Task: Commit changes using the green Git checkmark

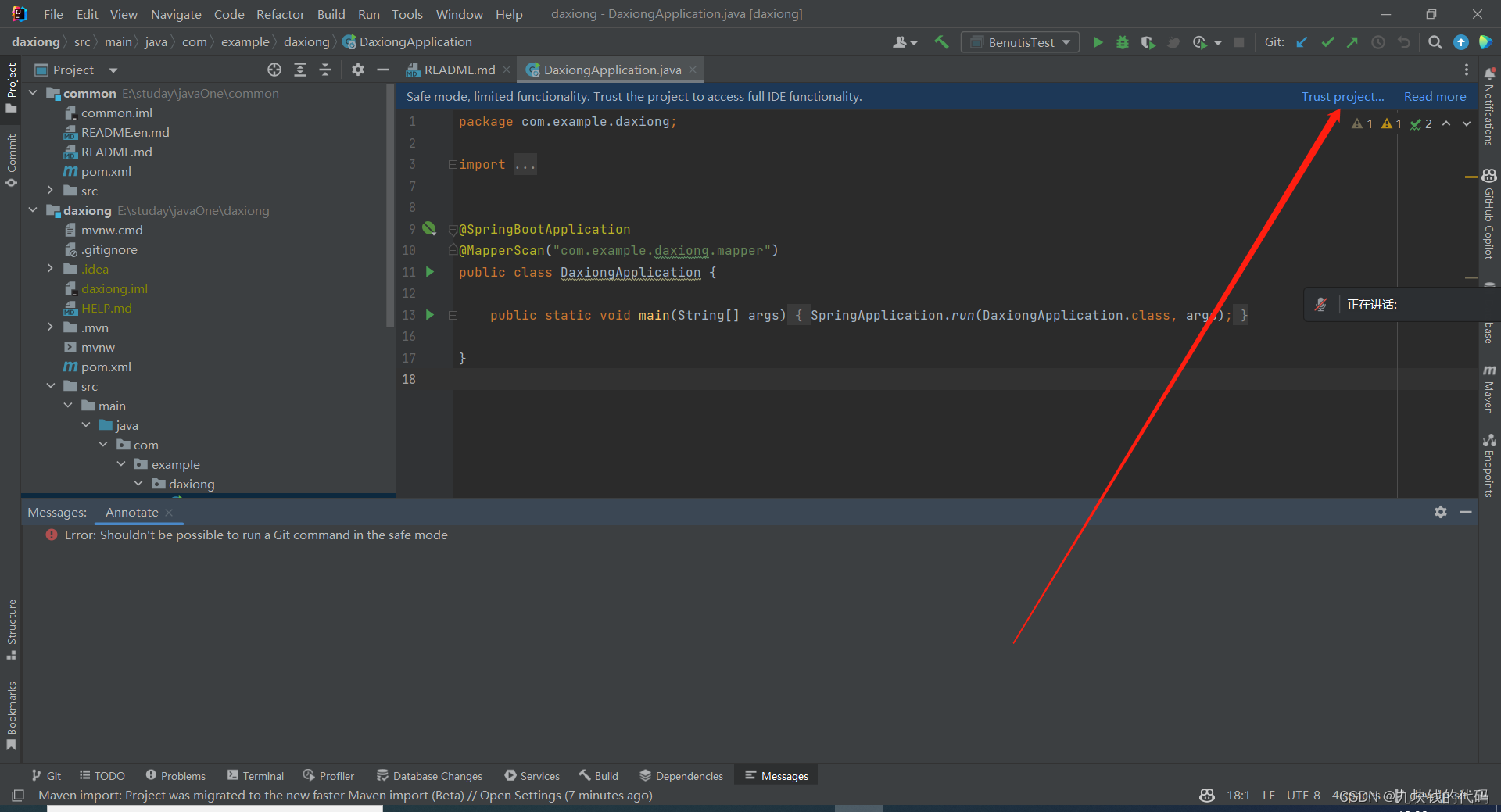Action: (x=1327, y=42)
